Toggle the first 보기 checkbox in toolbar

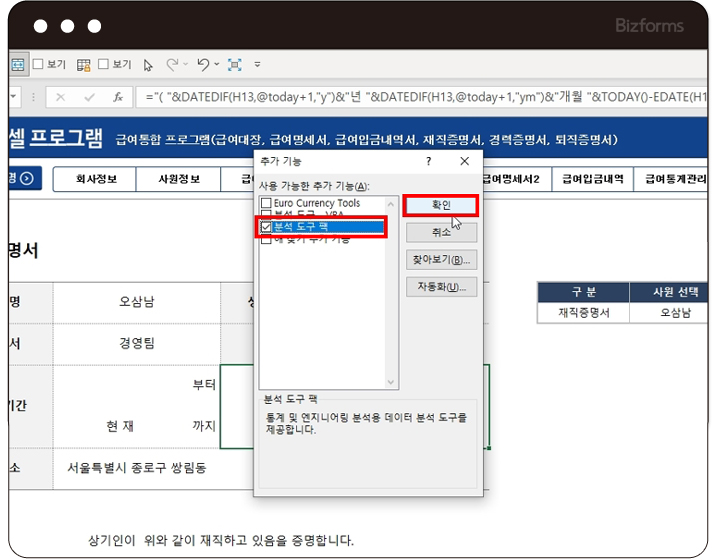click(x=38, y=65)
